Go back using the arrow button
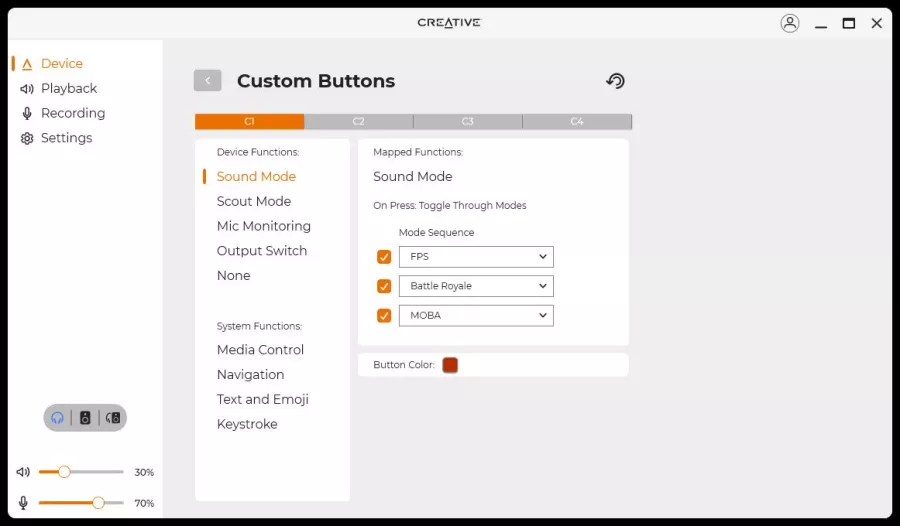This screenshot has height=526, width=900. [207, 80]
